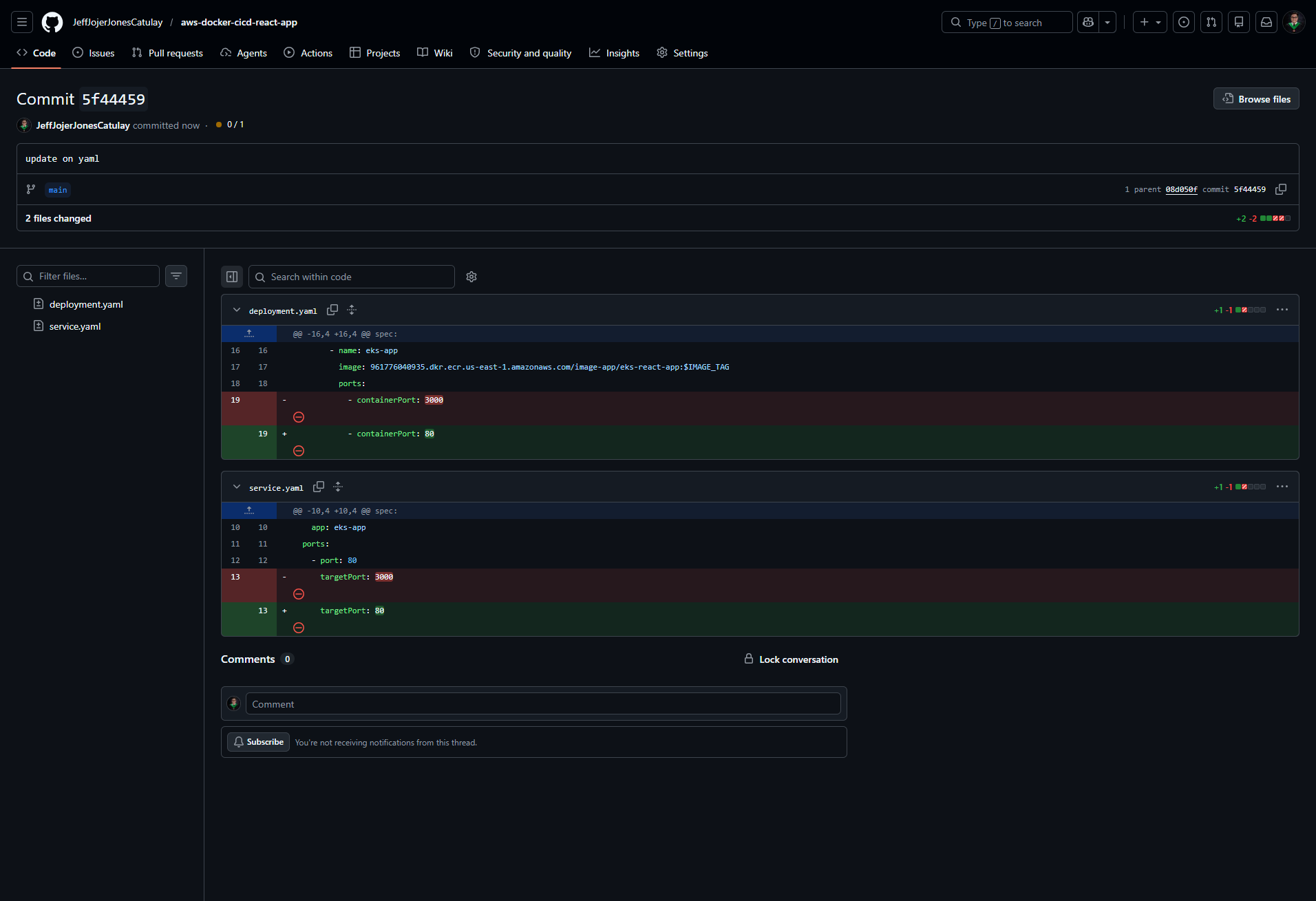Viewport: 1316px width, 901px height.
Task: Switch to the Code tab
Action: click(x=36, y=53)
